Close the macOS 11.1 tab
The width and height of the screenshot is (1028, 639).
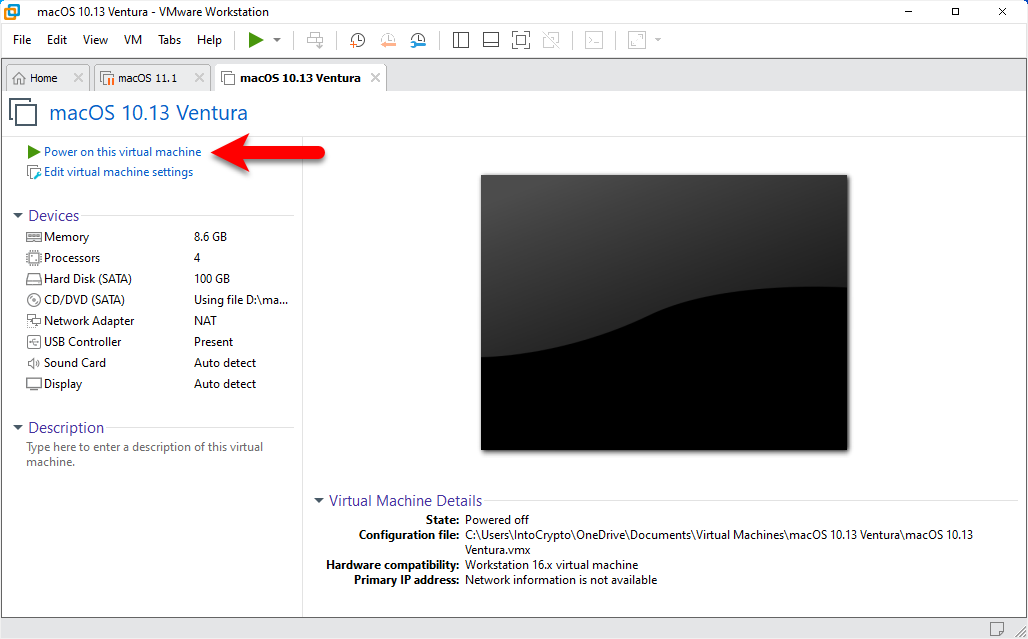(x=199, y=77)
